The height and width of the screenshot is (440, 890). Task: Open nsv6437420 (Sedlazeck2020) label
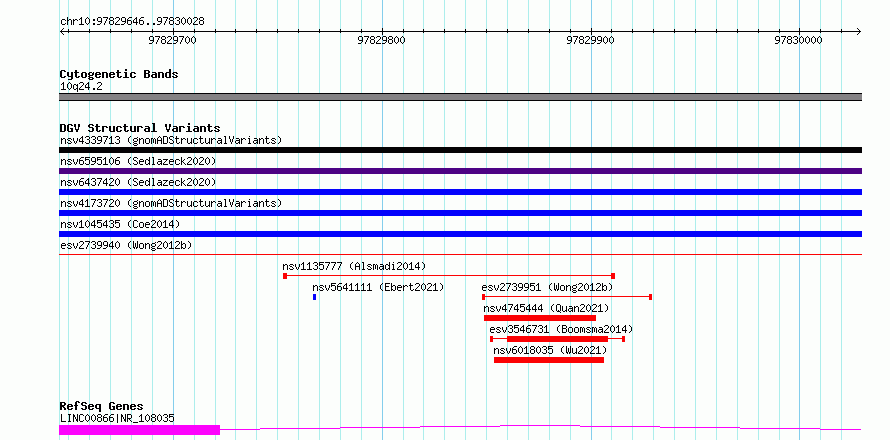point(138,182)
